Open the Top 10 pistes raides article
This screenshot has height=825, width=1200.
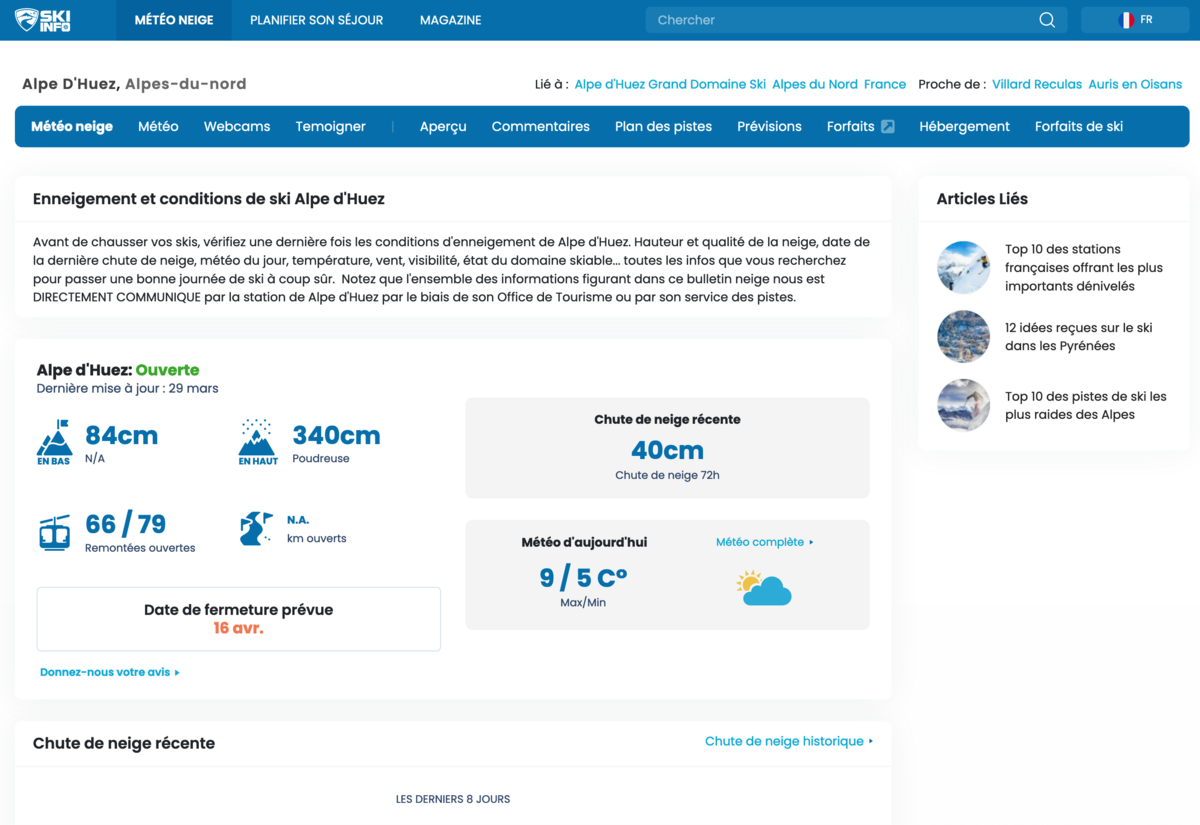(x=1086, y=405)
